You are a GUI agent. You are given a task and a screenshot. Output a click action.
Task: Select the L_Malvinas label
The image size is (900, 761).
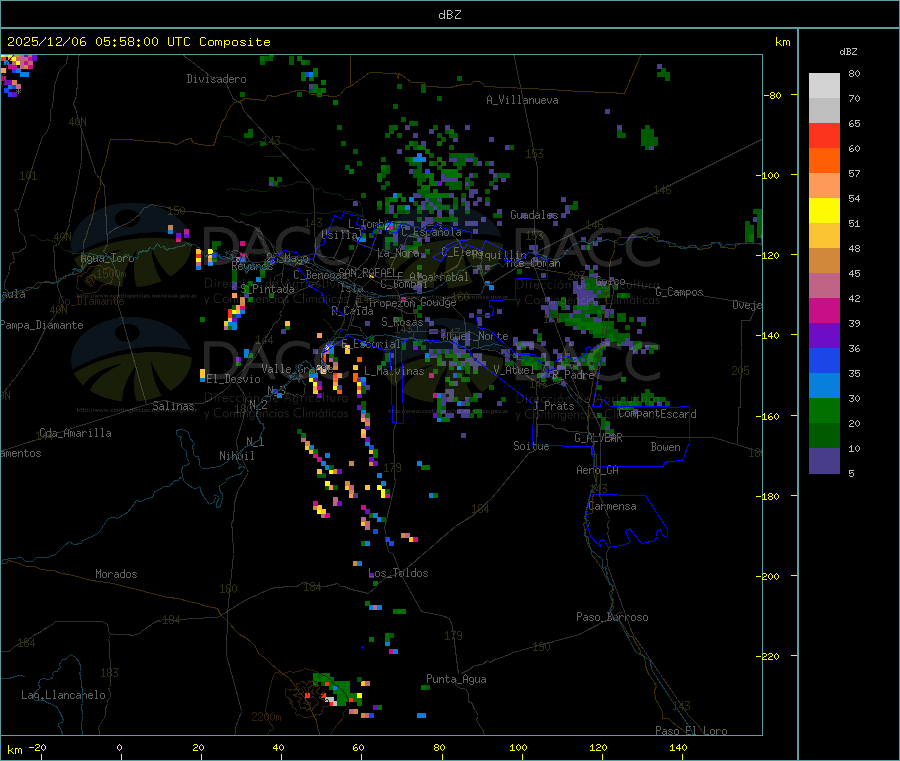394,372
